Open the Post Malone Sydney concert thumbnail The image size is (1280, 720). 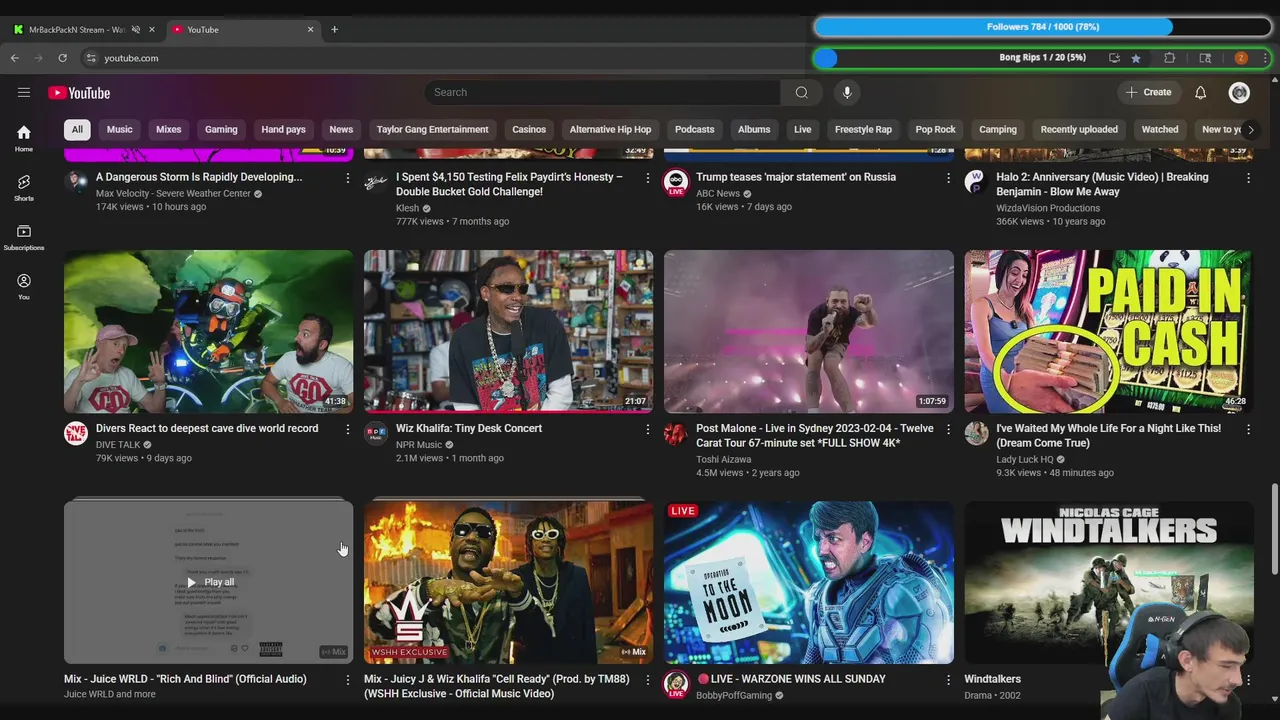tap(808, 332)
